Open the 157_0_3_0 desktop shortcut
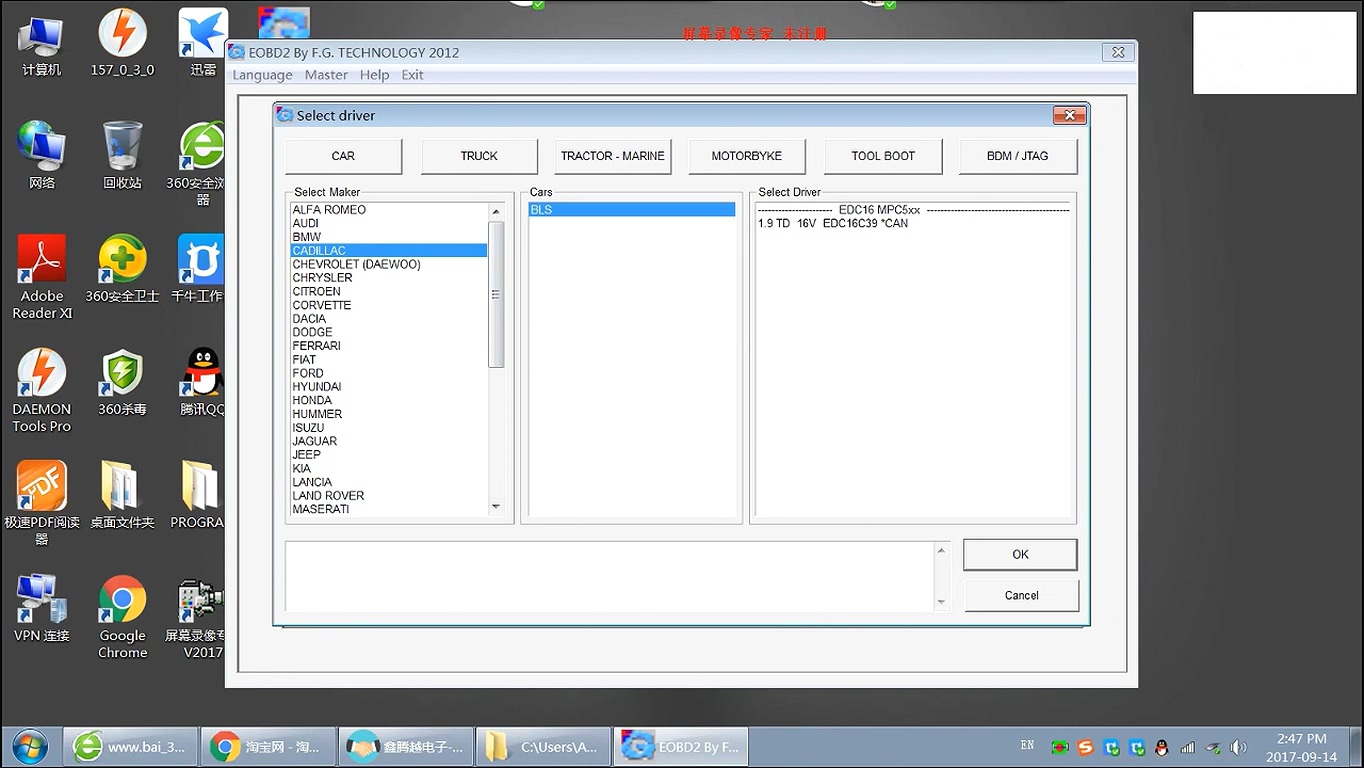Image resolution: width=1364 pixels, height=768 pixels. (123, 44)
